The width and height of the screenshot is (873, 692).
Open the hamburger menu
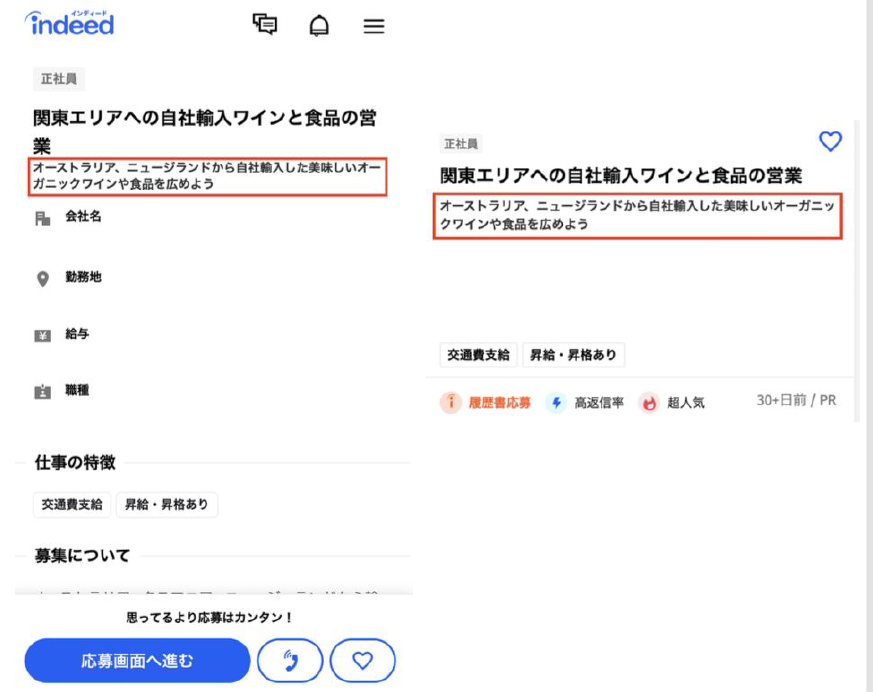click(374, 26)
